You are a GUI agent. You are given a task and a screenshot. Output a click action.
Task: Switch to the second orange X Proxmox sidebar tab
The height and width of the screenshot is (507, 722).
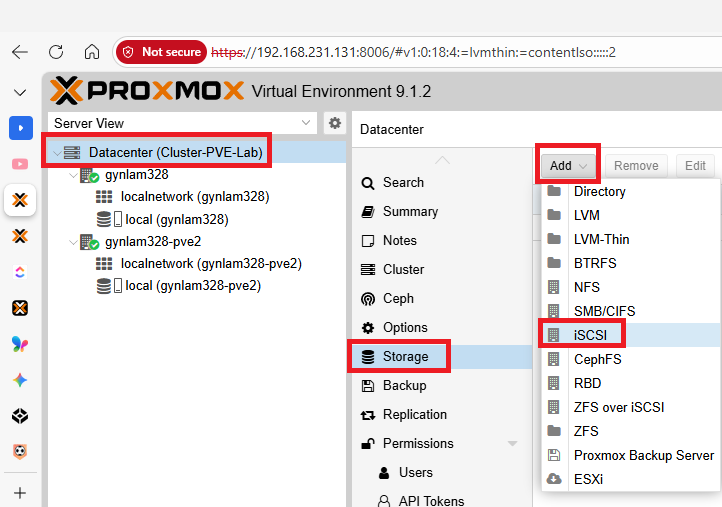click(x=20, y=236)
